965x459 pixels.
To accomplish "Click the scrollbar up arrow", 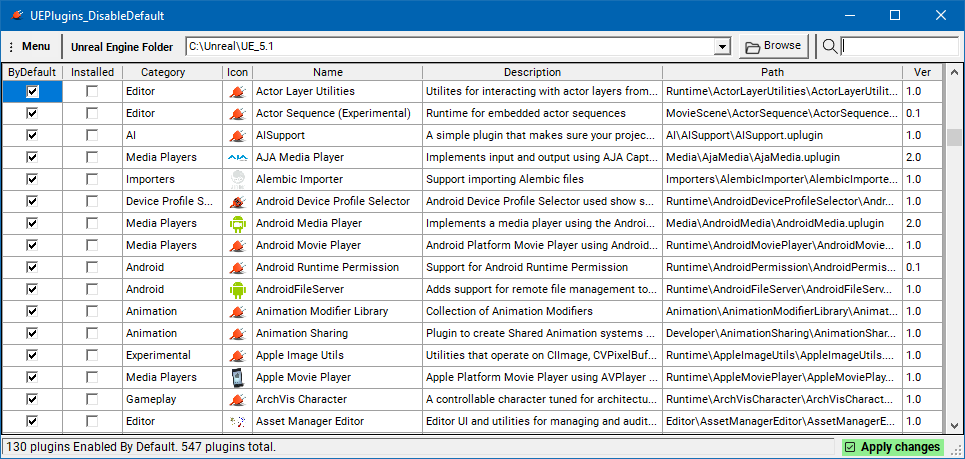I will [x=954, y=73].
